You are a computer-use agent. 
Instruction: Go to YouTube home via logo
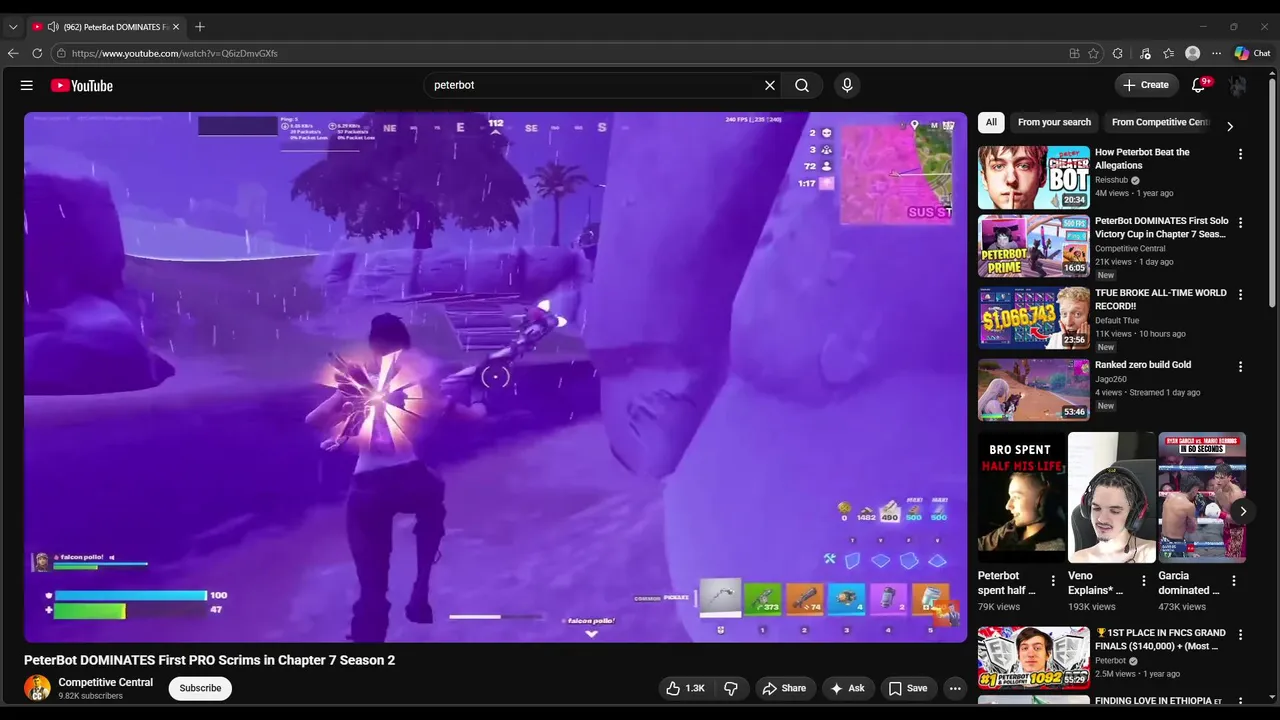[82, 85]
